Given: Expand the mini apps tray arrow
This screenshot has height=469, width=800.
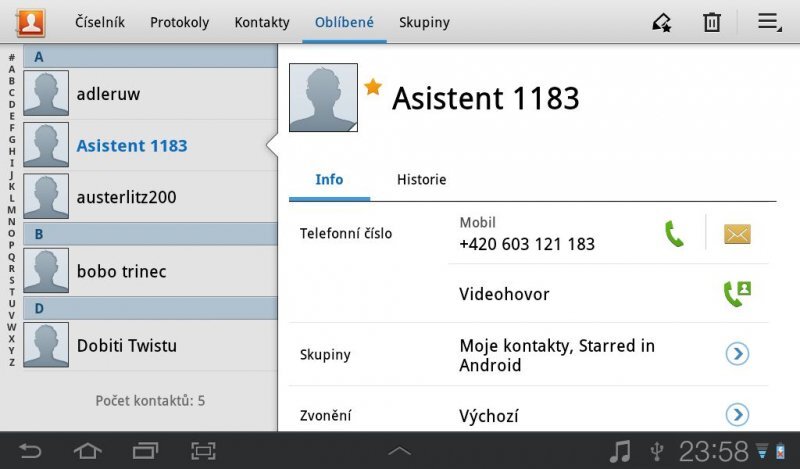Looking at the screenshot, I should 399,450.
